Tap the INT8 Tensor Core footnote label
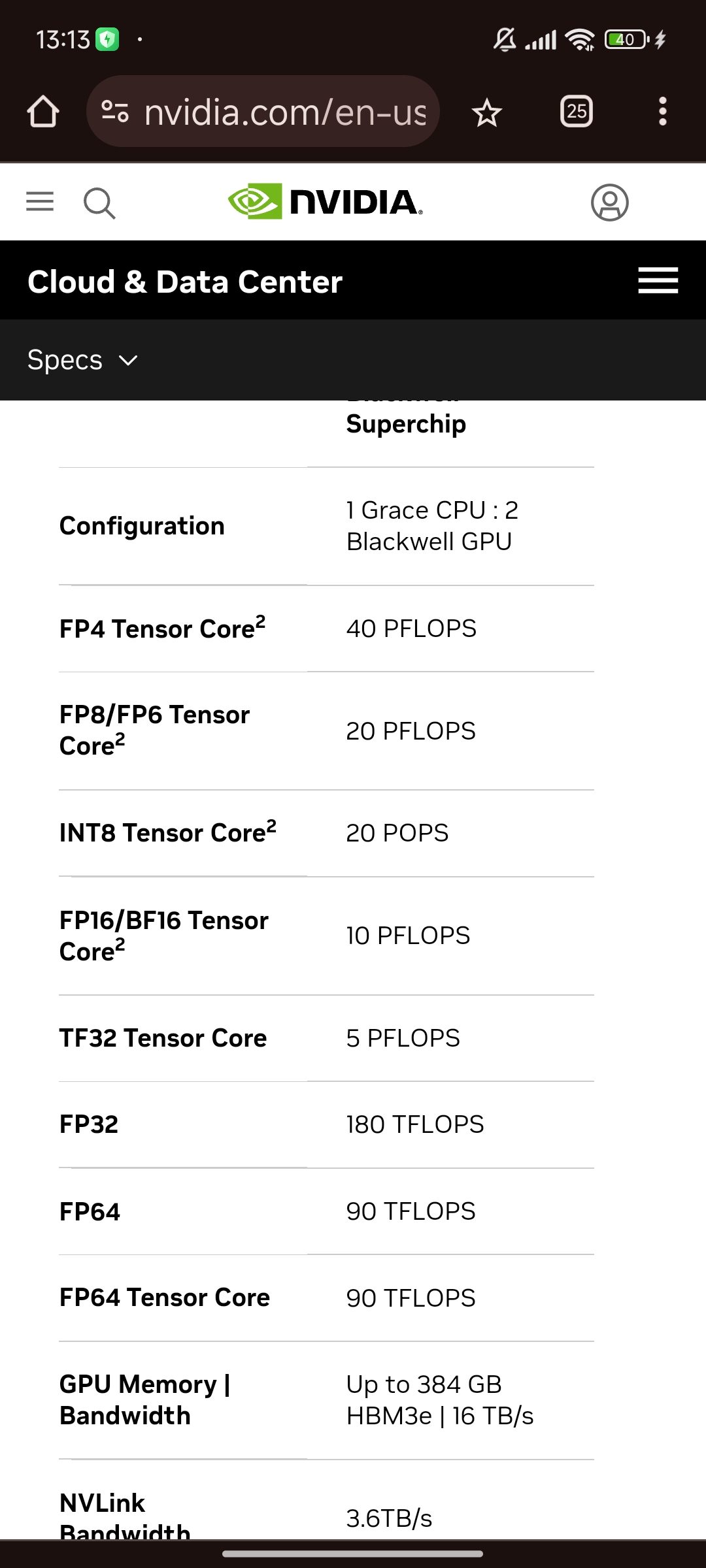706x1568 pixels. pyautogui.click(x=167, y=832)
